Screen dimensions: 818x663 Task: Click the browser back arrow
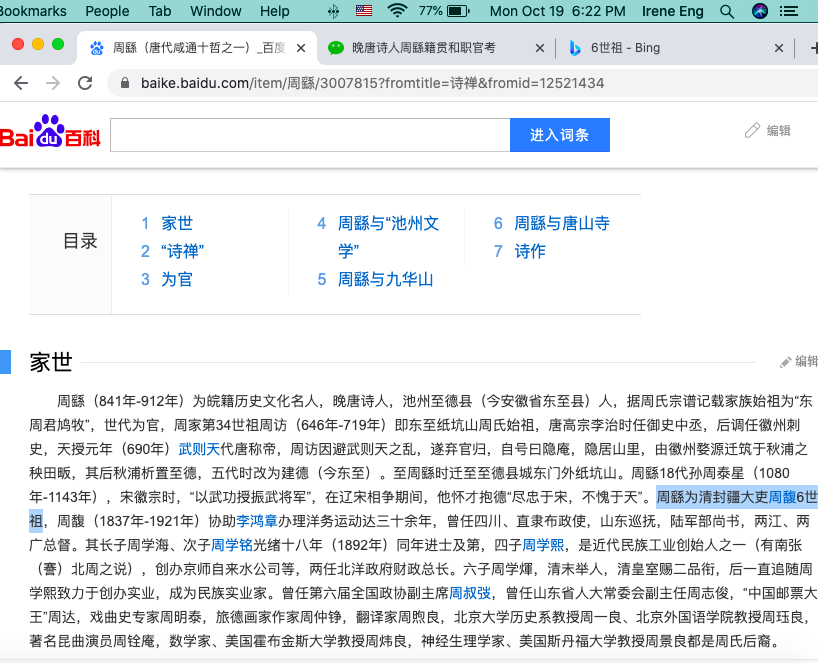point(22,83)
